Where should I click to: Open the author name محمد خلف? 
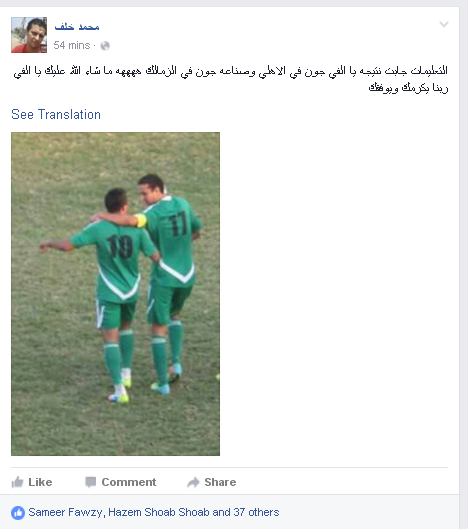click(x=77, y=26)
